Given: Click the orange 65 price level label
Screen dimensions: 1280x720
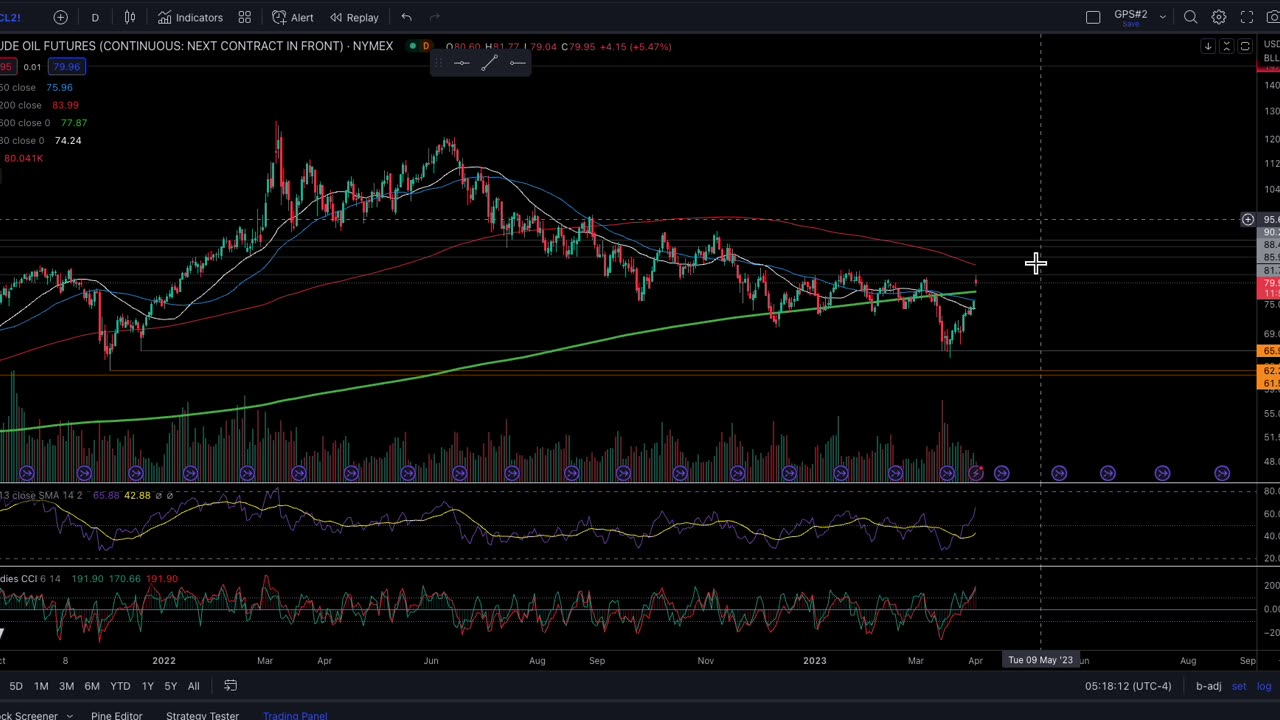Looking at the screenshot, I should pos(1268,351).
